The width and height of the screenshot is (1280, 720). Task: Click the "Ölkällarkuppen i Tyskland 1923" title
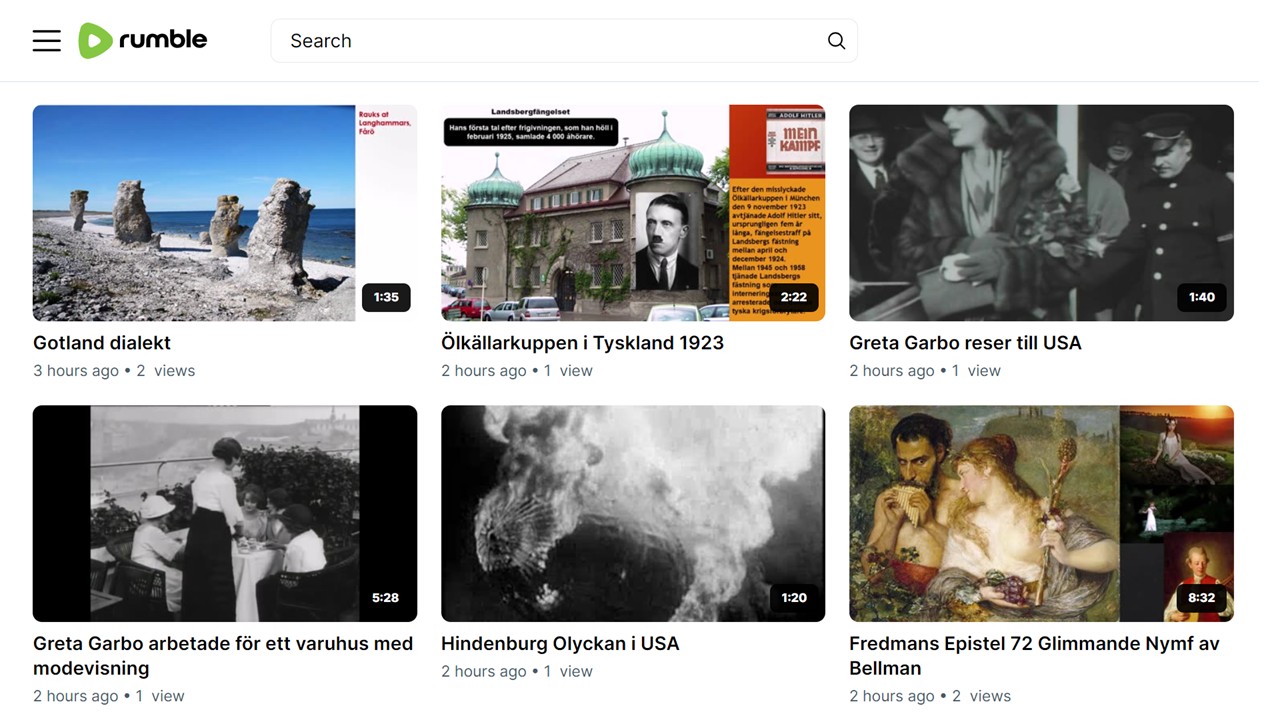click(x=582, y=343)
